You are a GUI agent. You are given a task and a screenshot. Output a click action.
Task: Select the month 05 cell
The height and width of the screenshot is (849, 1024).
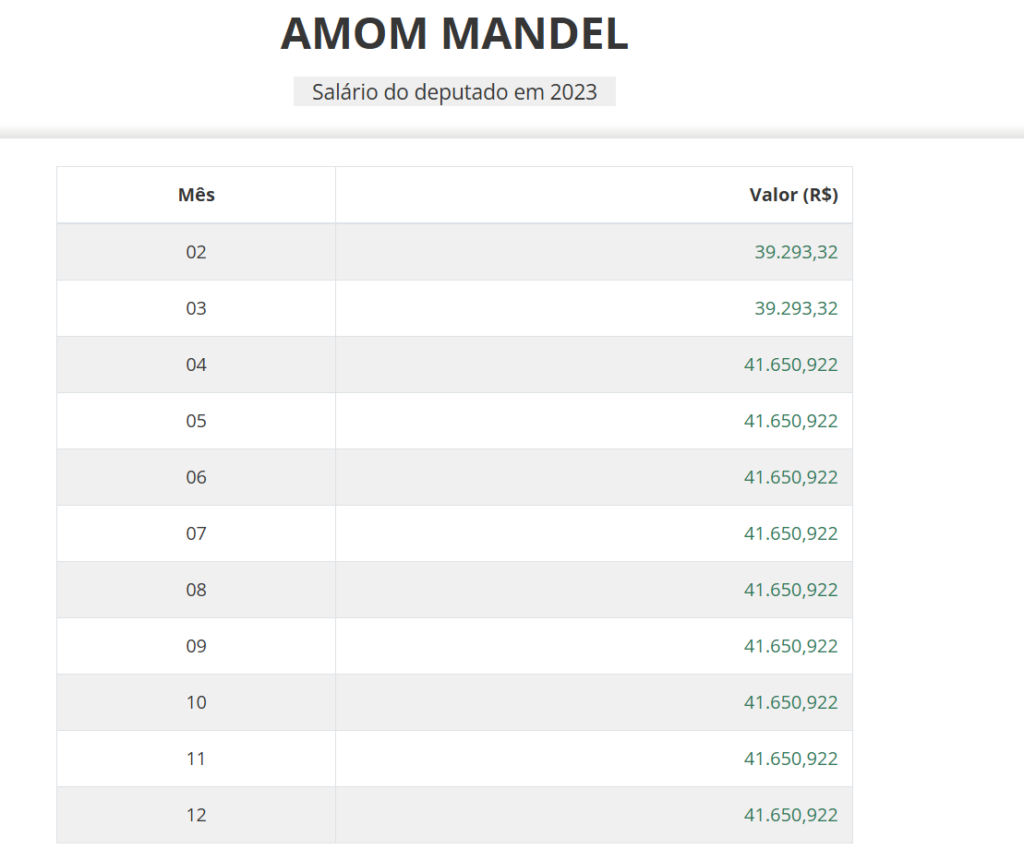(196, 421)
